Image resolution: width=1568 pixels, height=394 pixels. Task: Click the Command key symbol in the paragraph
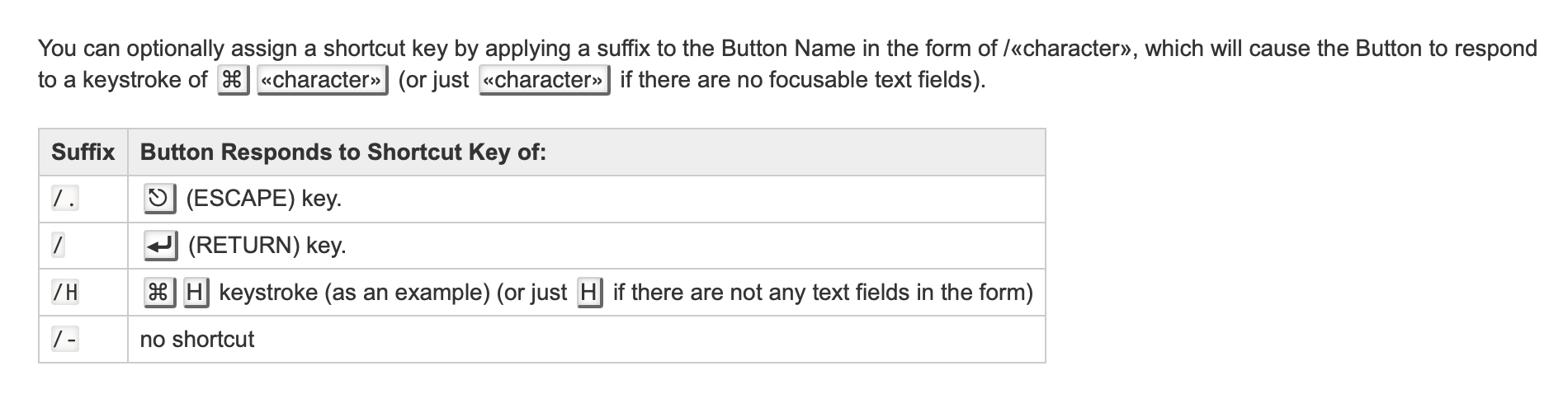(233, 80)
